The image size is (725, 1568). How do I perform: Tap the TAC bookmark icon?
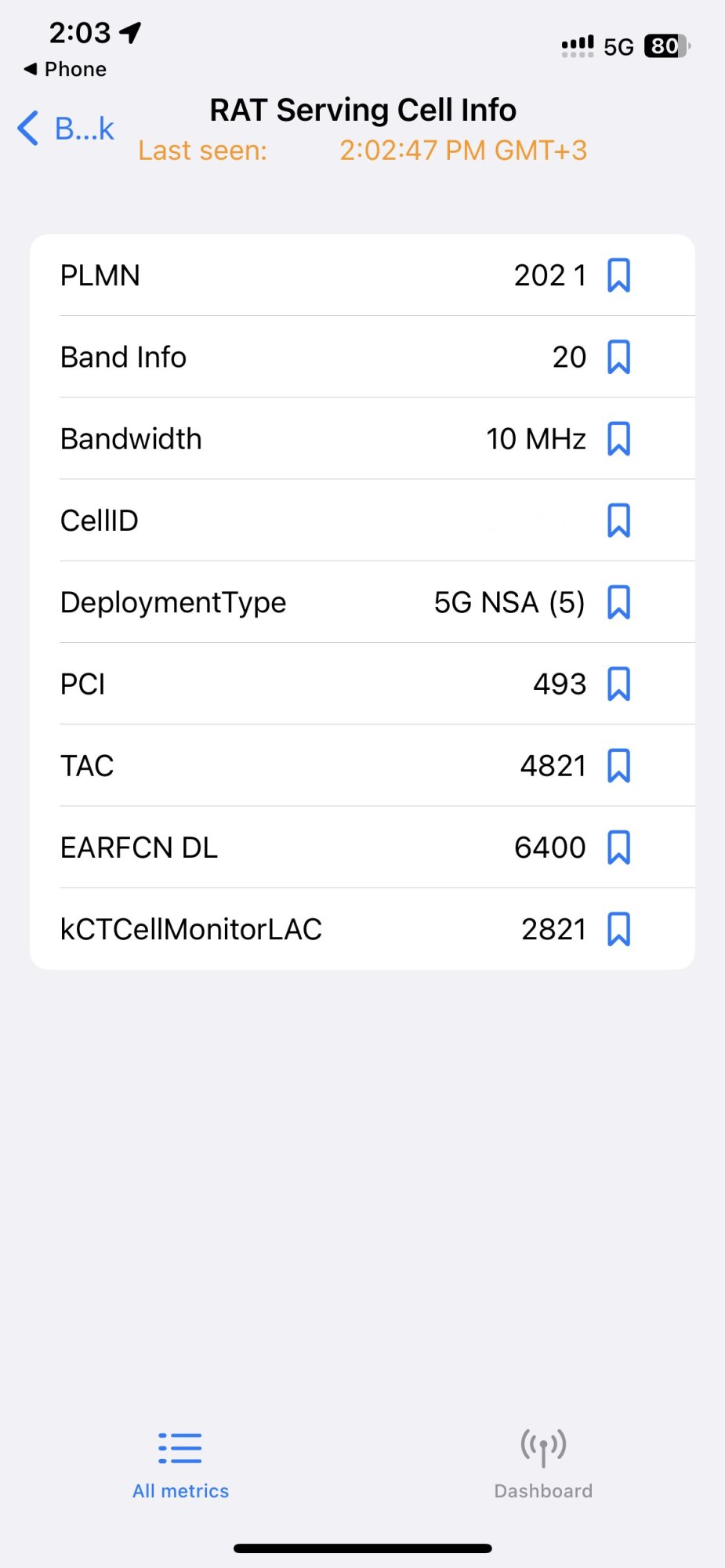[x=618, y=766]
